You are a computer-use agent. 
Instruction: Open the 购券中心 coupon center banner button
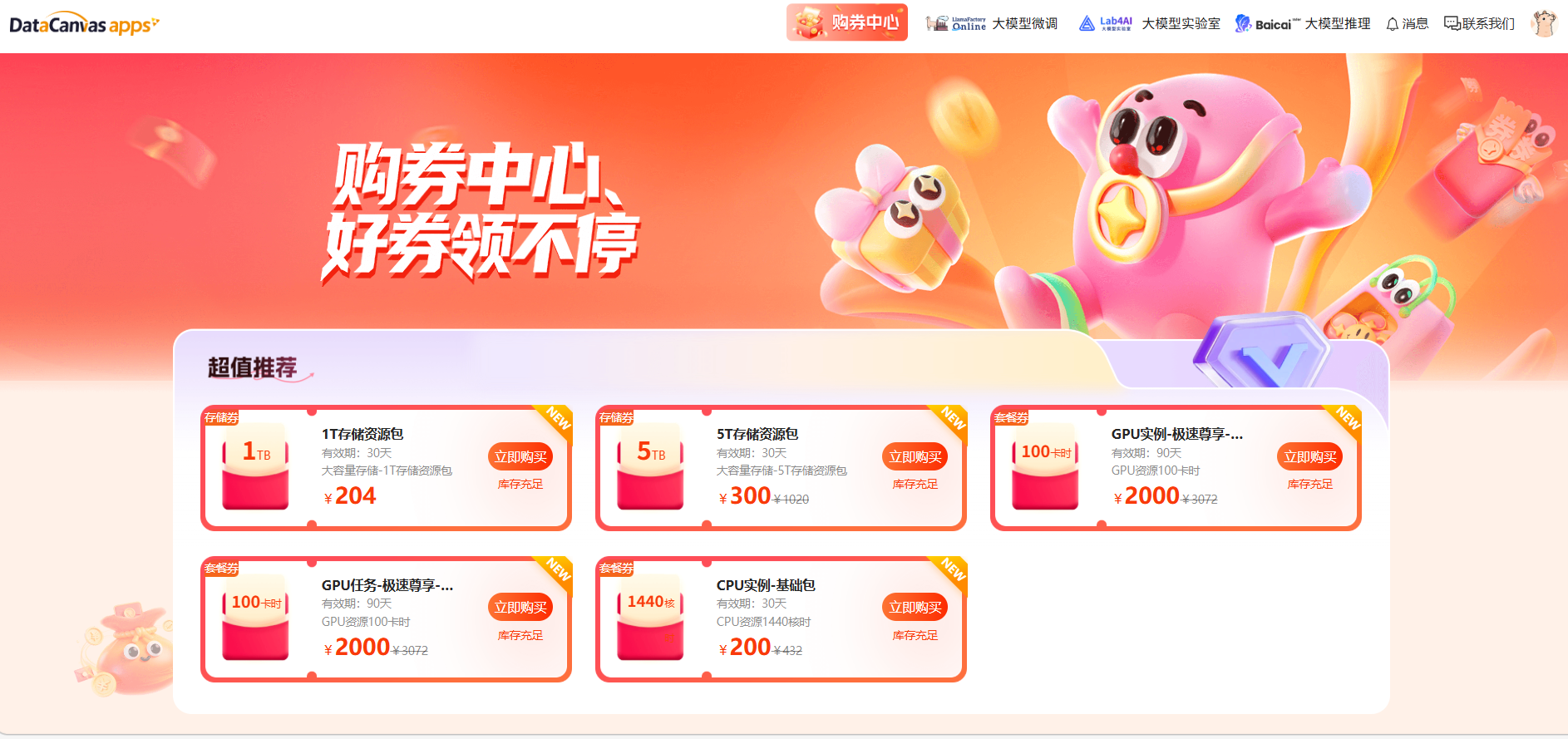coord(846,22)
